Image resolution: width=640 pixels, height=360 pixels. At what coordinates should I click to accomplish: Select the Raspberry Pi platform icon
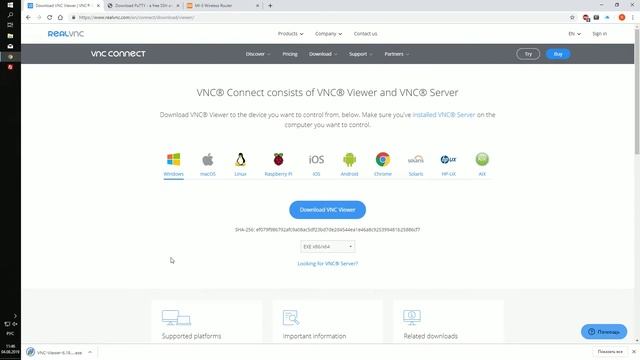coord(278,159)
